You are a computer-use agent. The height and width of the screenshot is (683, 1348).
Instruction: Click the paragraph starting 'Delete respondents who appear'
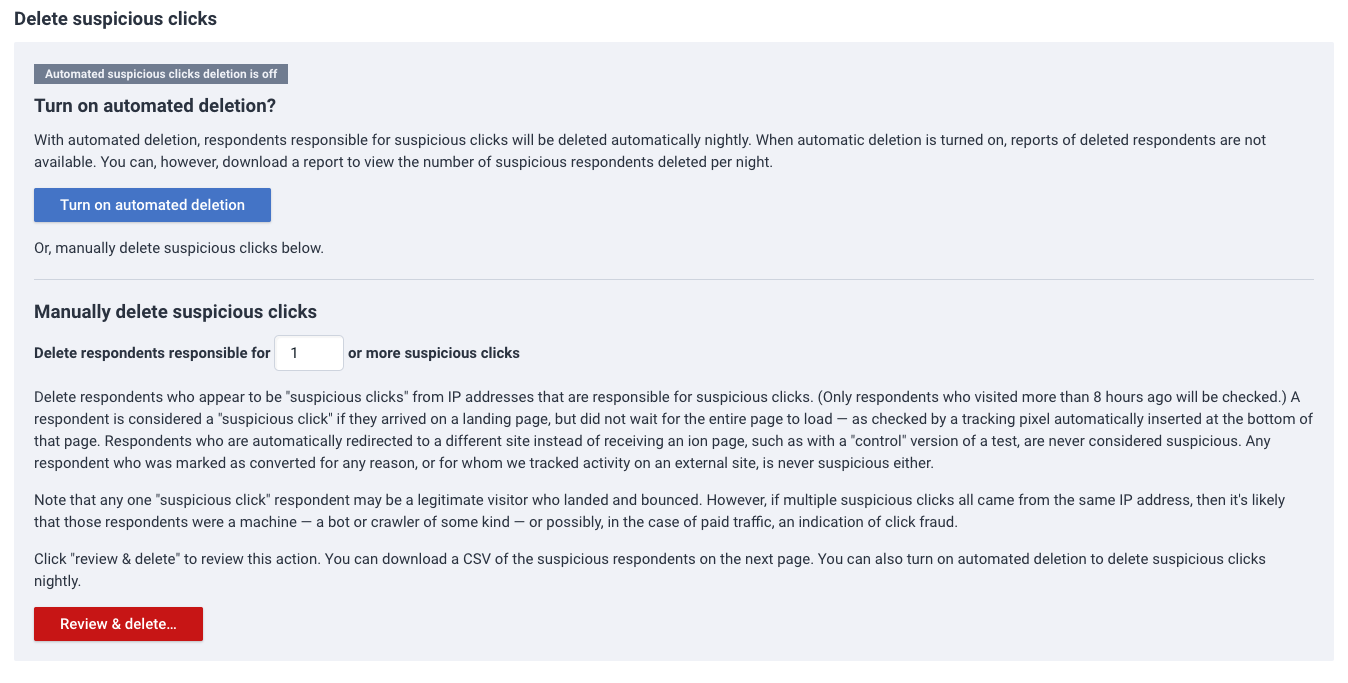click(x=673, y=429)
